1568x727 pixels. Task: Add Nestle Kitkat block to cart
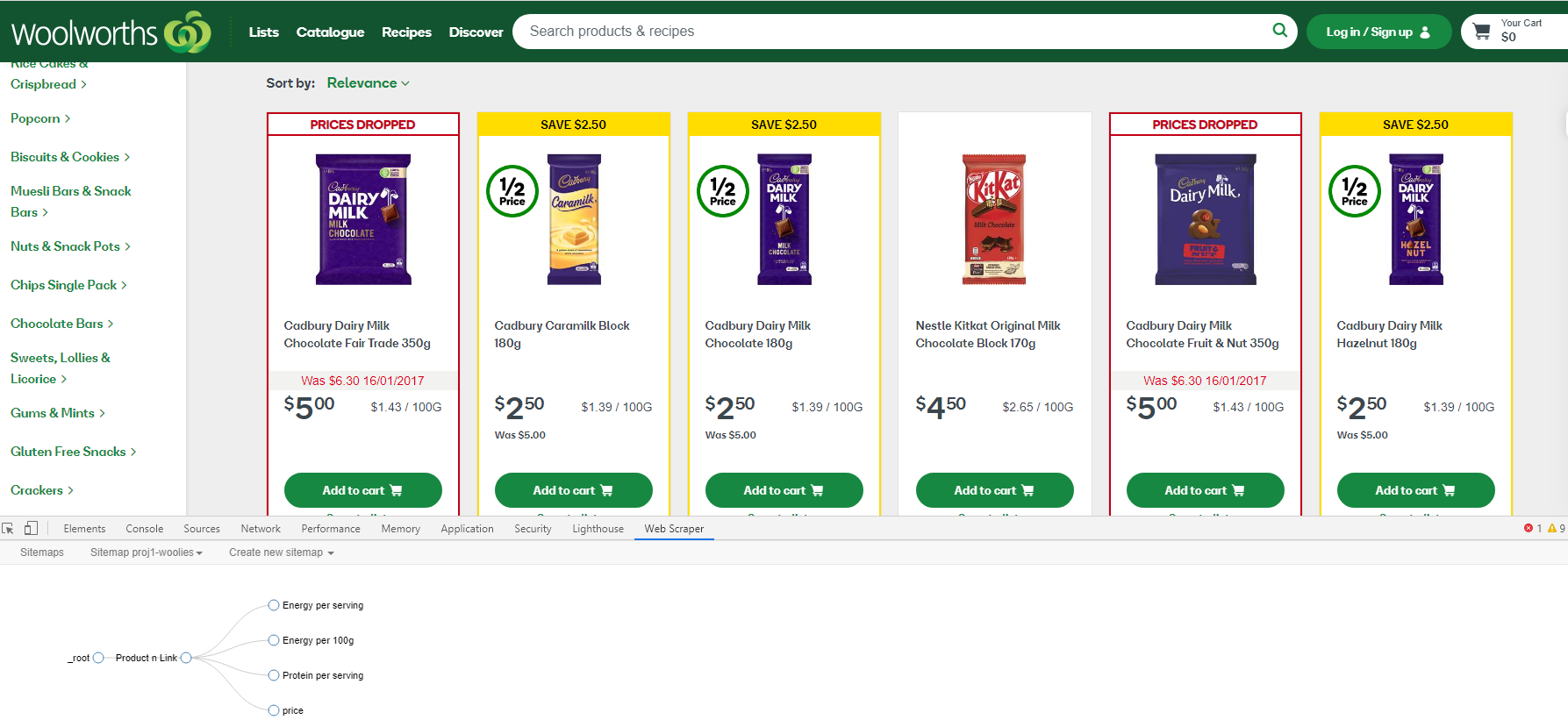point(994,490)
